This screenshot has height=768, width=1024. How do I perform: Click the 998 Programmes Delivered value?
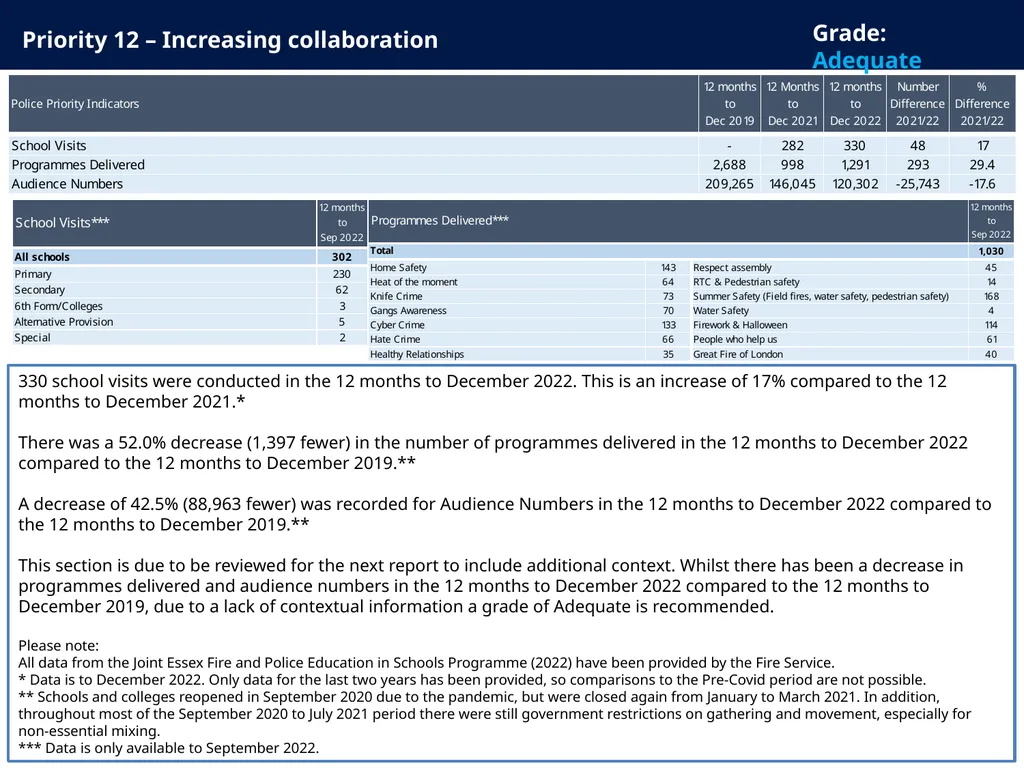point(792,165)
